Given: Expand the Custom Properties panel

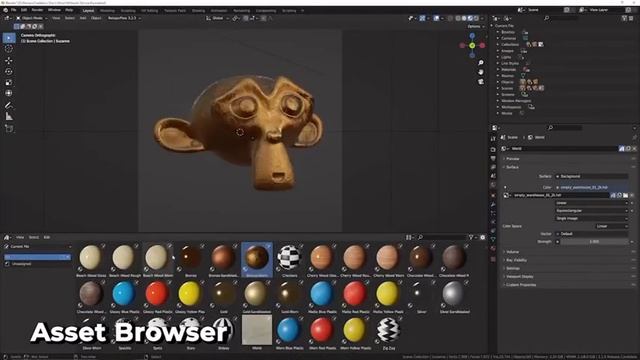Looking at the screenshot, I should point(521,284).
